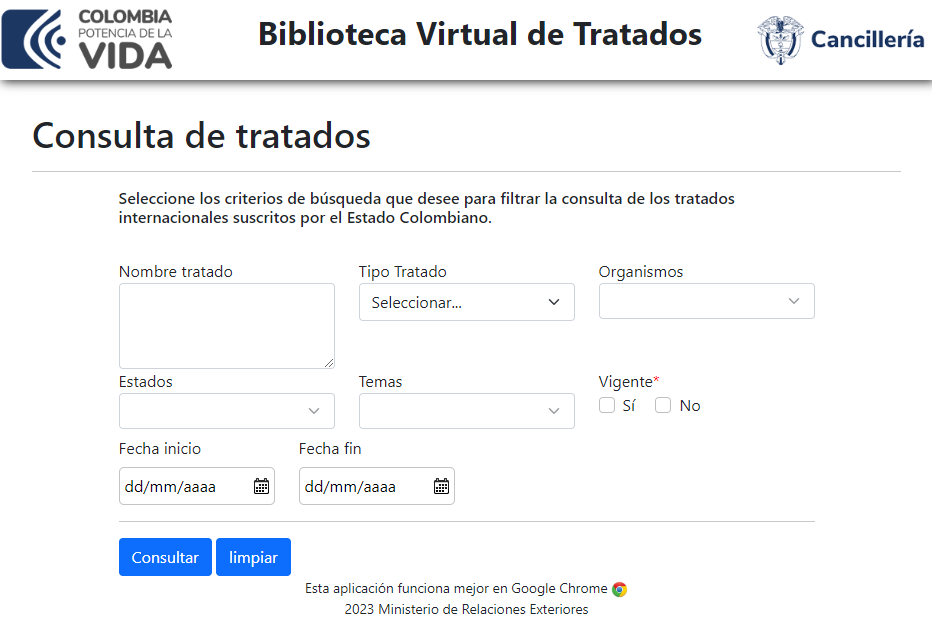The width and height of the screenshot is (932, 626).
Task: Open the Estados dropdown list
Action: (226, 411)
